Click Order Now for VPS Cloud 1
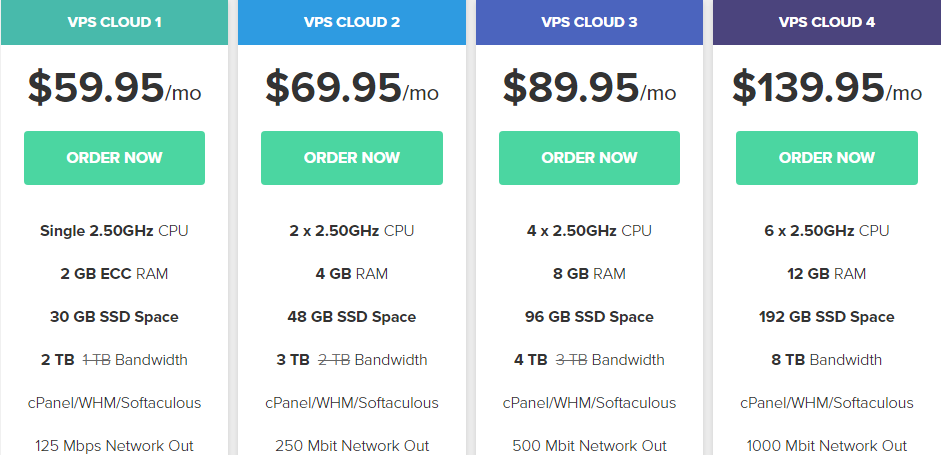This screenshot has height=455, width=941. point(114,158)
